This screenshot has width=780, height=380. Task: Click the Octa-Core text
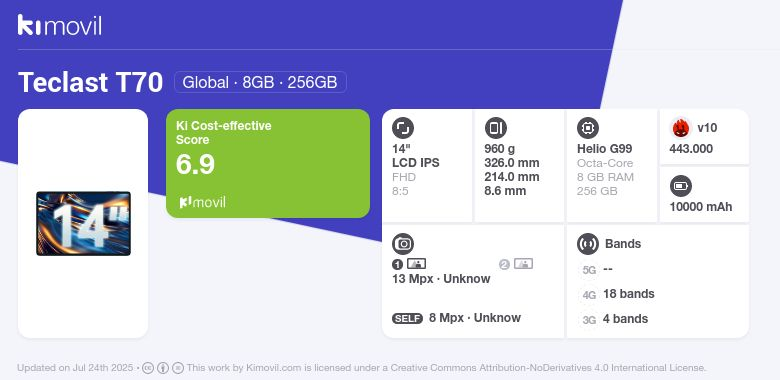[605, 163]
